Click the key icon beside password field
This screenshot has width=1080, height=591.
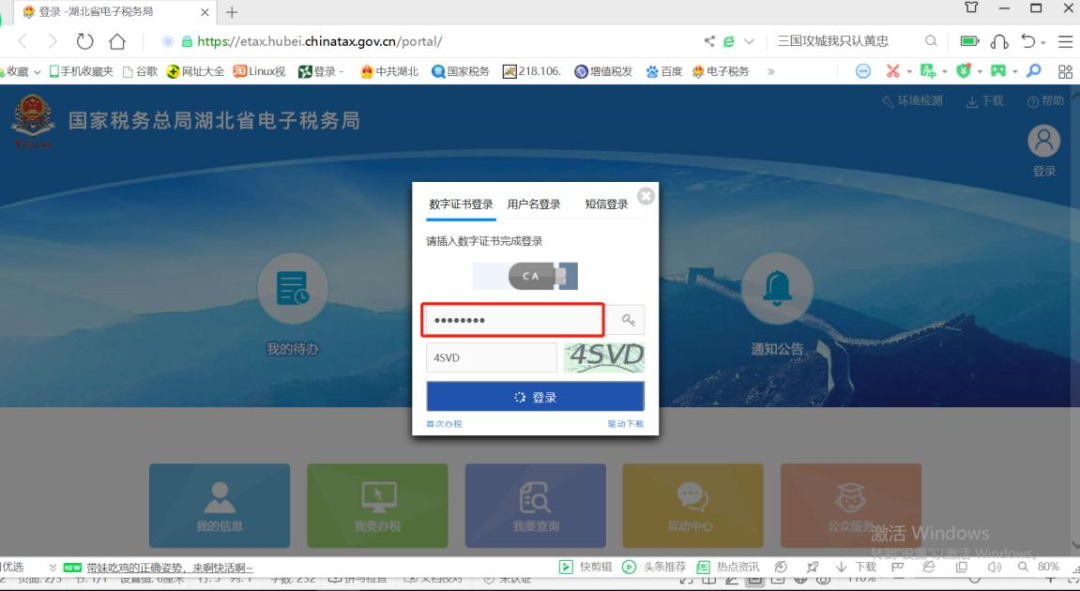627,320
